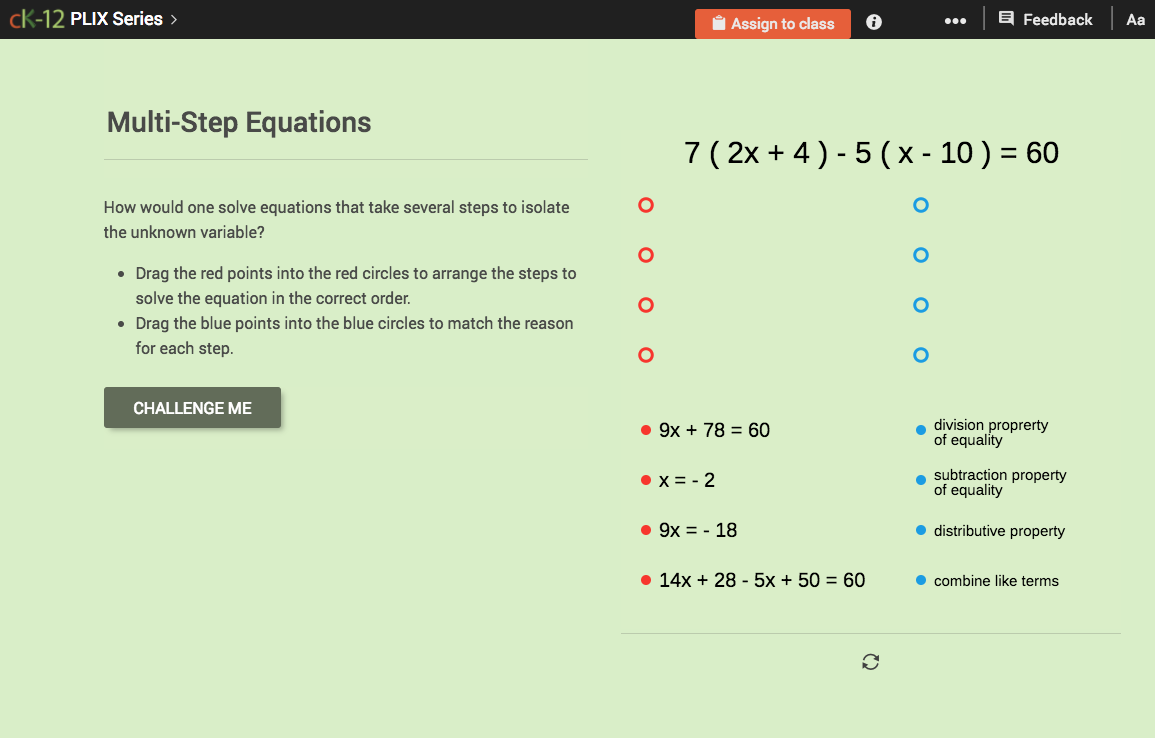The height and width of the screenshot is (738, 1155).
Task: Expand the PLIX Series breadcrumb chevron
Action: [172, 18]
